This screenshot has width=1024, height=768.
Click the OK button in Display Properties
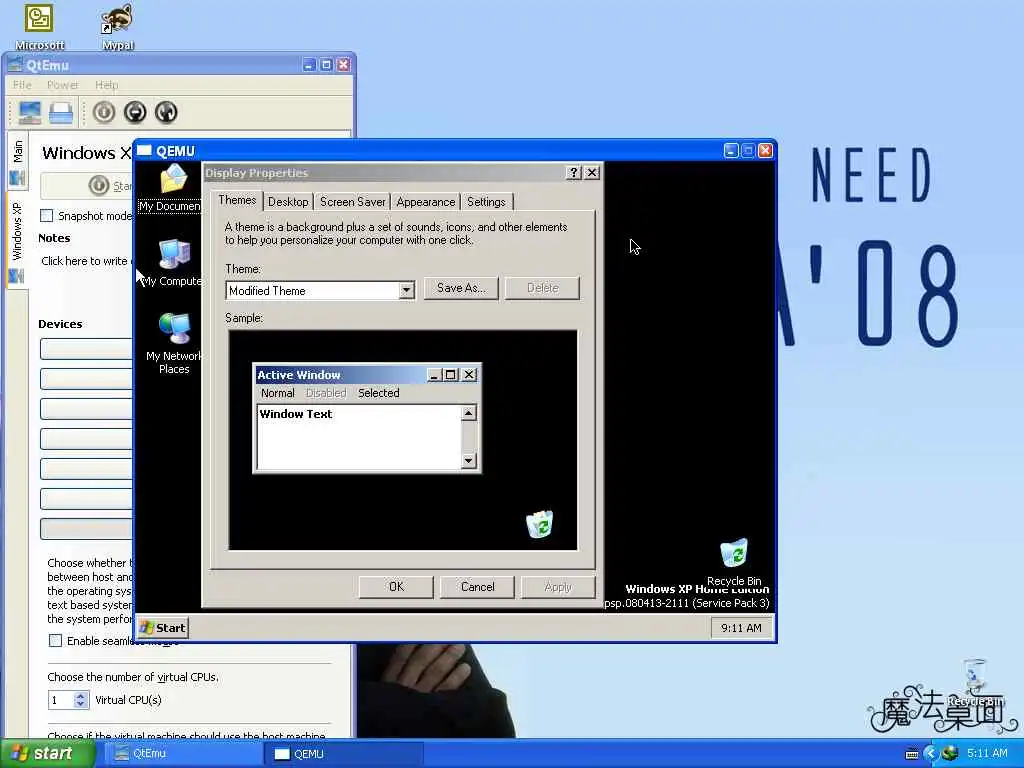396,586
